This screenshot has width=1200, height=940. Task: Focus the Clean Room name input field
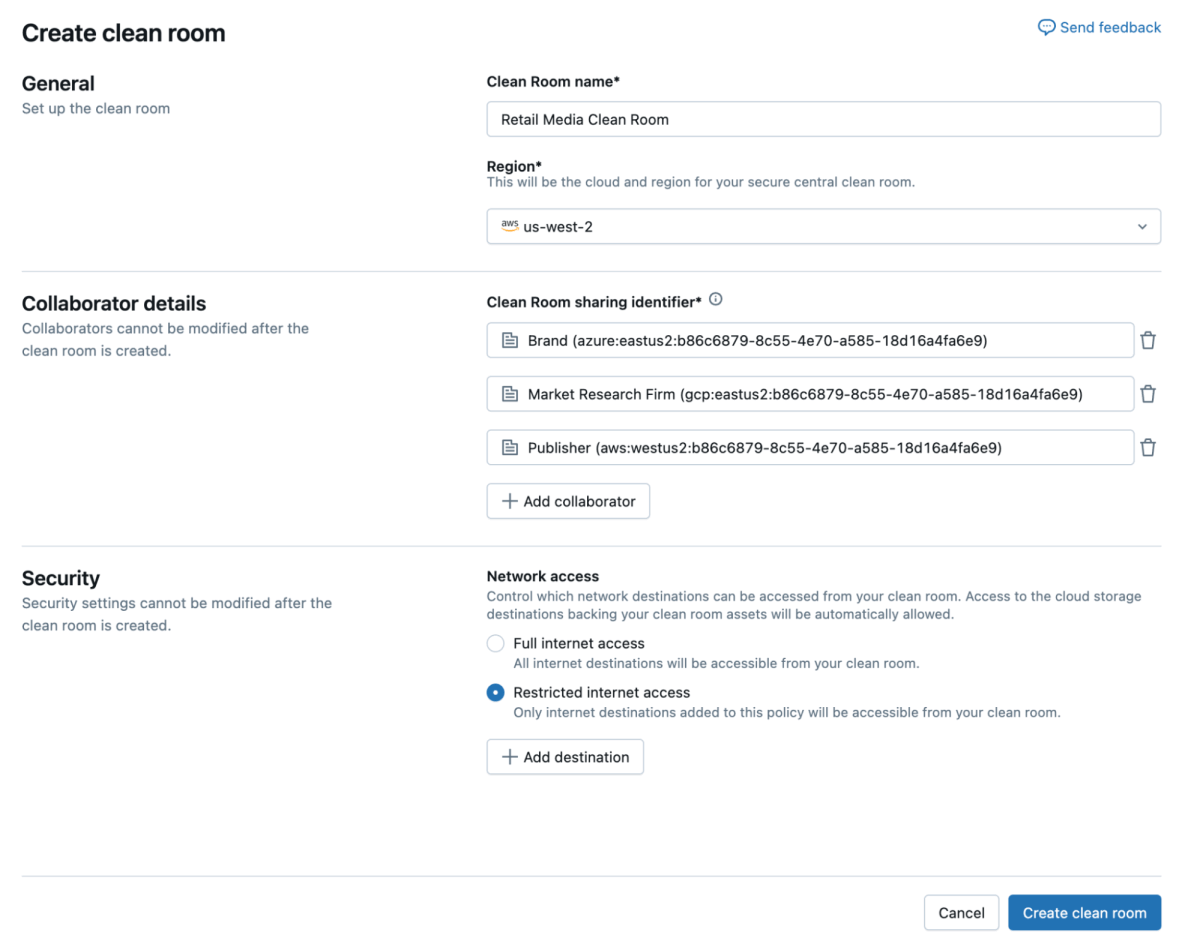tap(822, 119)
